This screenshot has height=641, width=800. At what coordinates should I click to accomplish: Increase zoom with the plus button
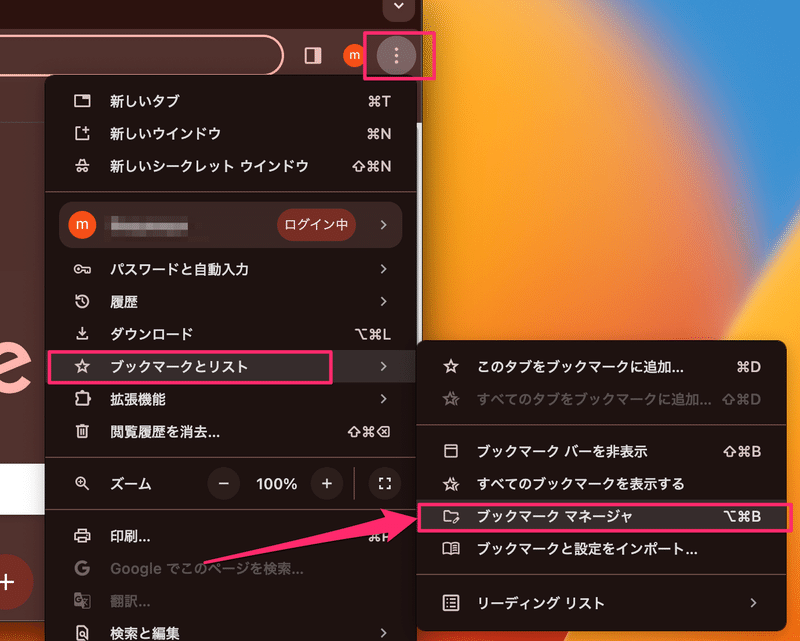[x=327, y=483]
